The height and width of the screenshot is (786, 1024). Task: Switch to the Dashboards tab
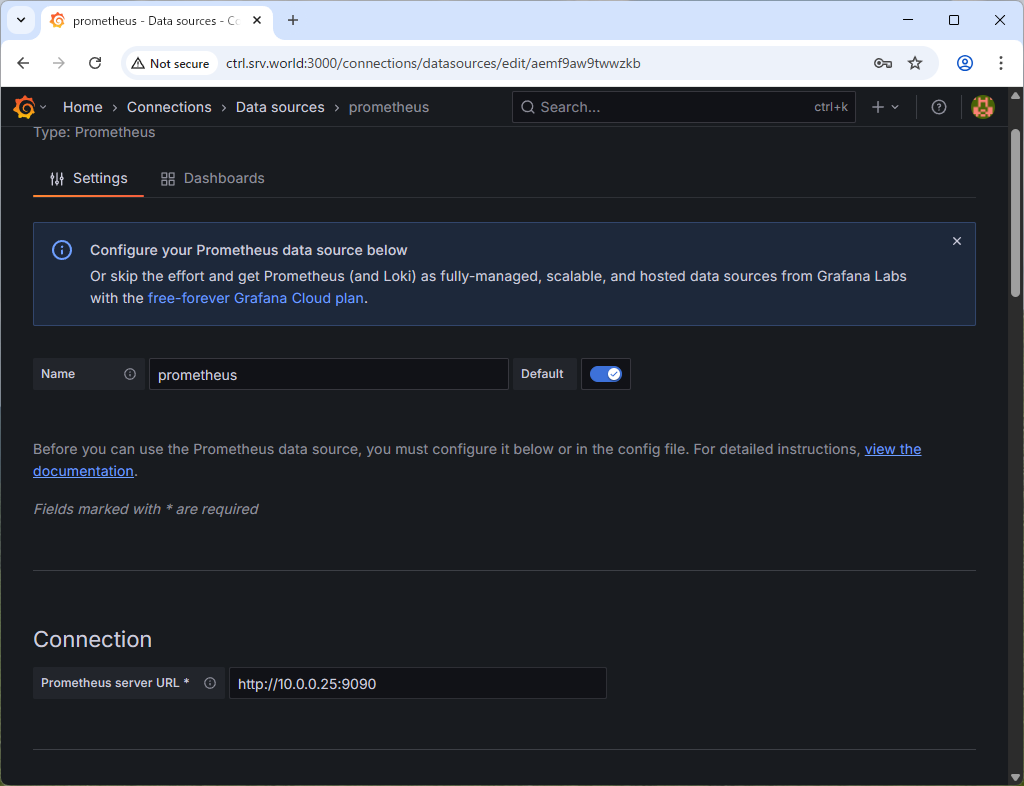tap(212, 178)
